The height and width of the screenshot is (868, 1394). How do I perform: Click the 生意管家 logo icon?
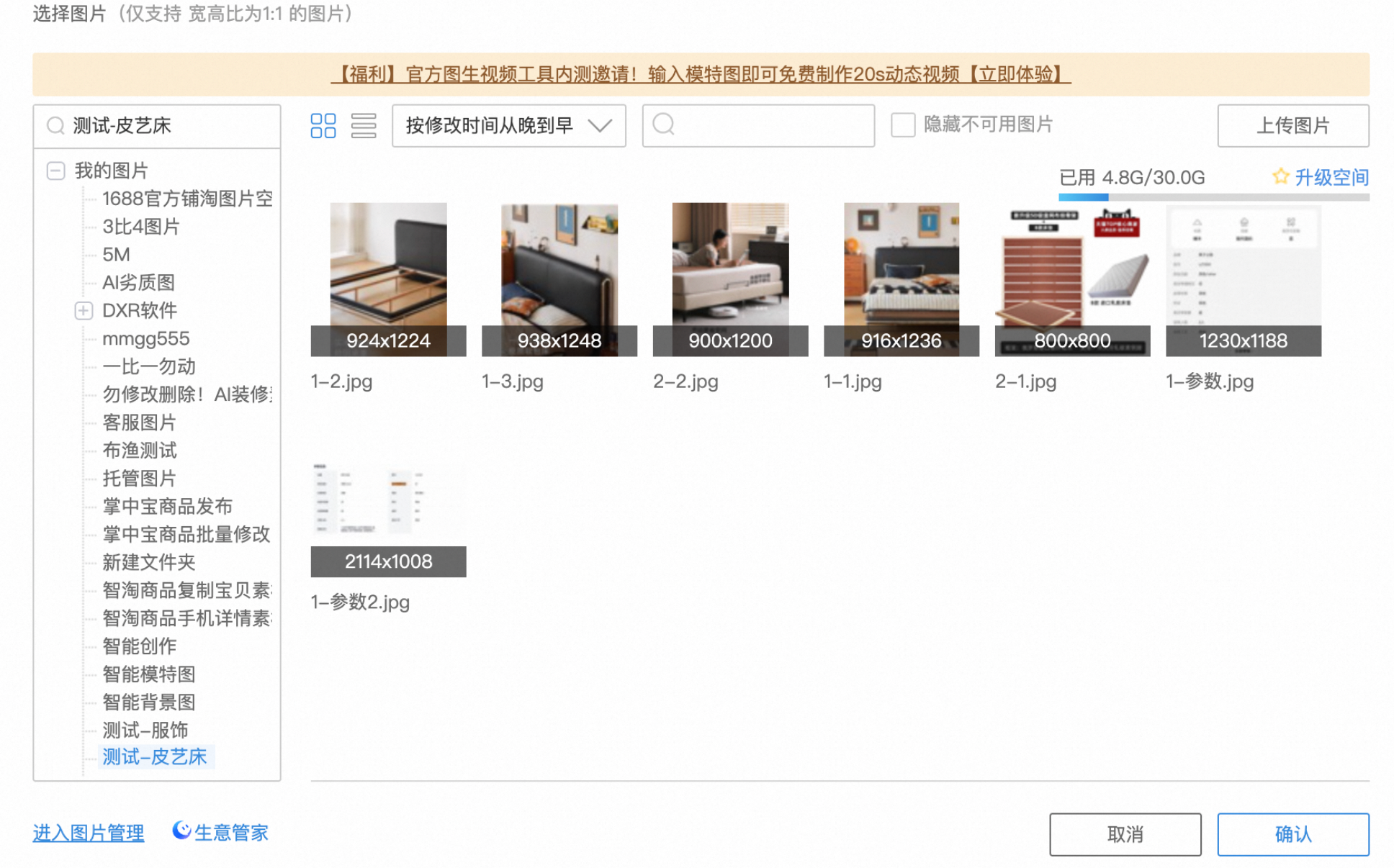pyautogui.click(x=181, y=831)
